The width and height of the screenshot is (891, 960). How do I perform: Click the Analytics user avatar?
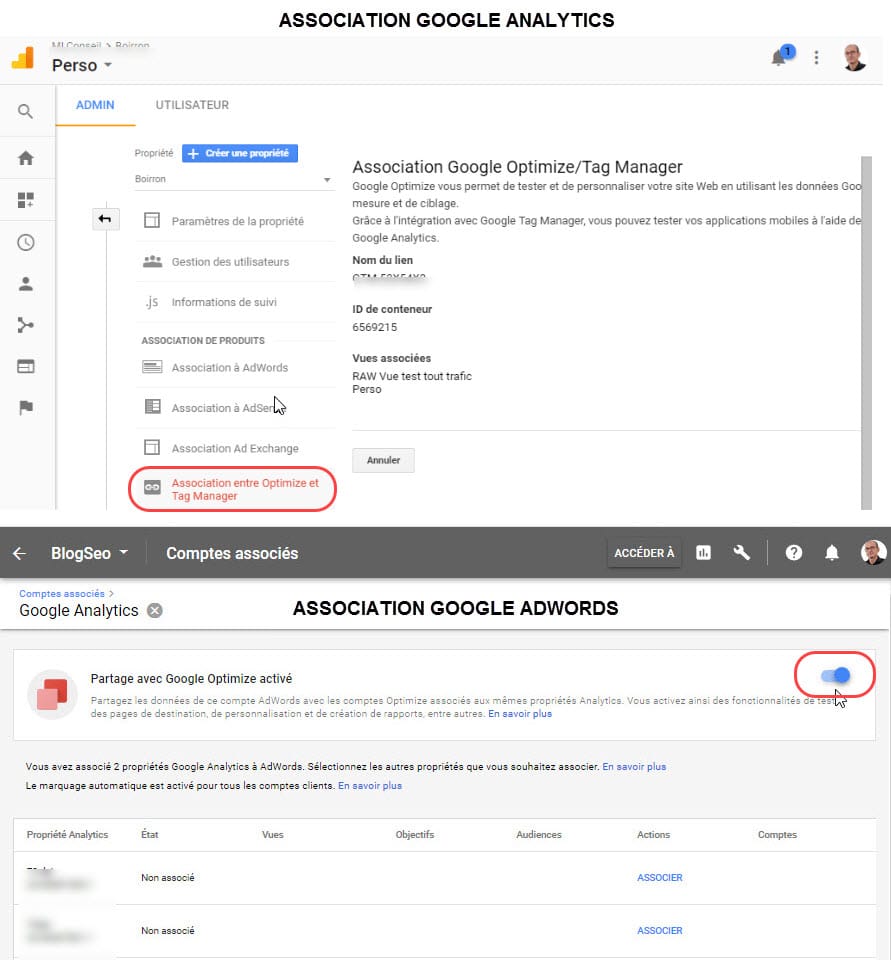point(854,58)
